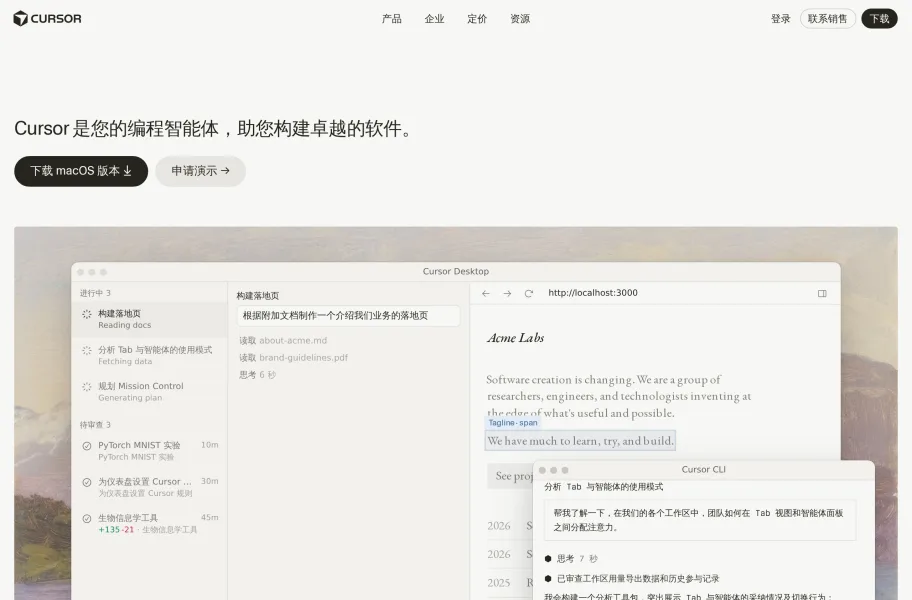Select the highlighted 'We have much to learn' tagline

tap(580, 441)
